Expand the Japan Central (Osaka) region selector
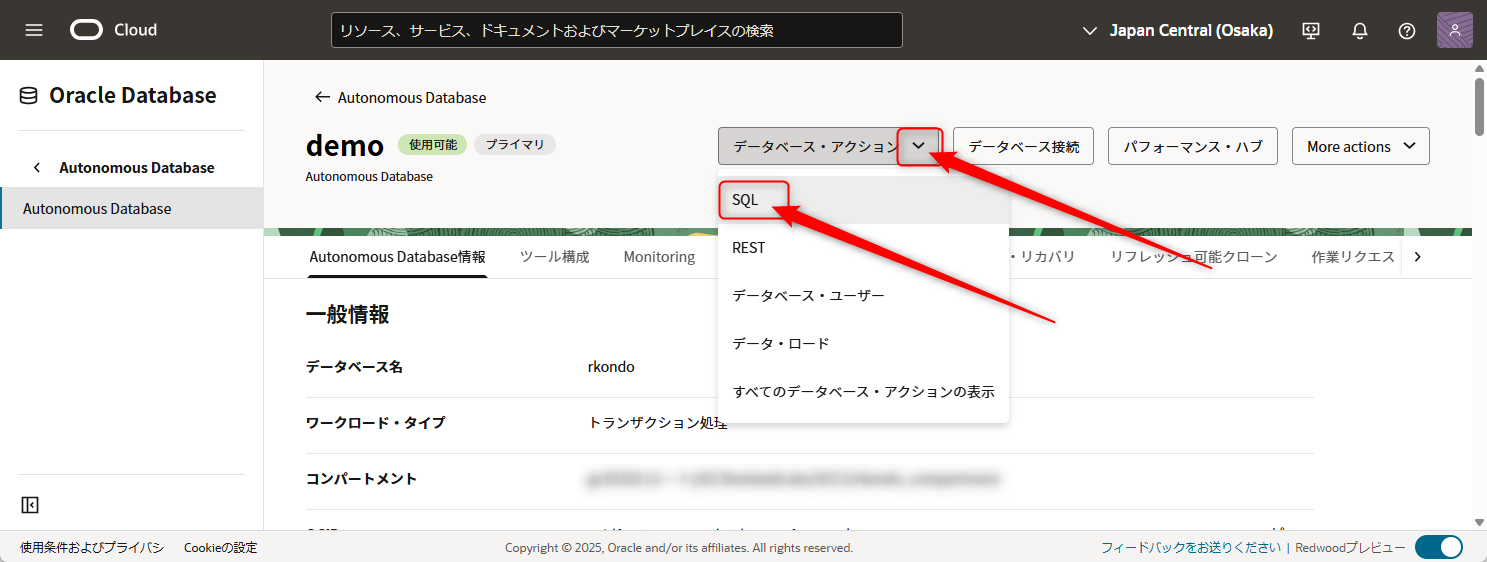The image size is (1487, 562). (x=1178, y=31)
